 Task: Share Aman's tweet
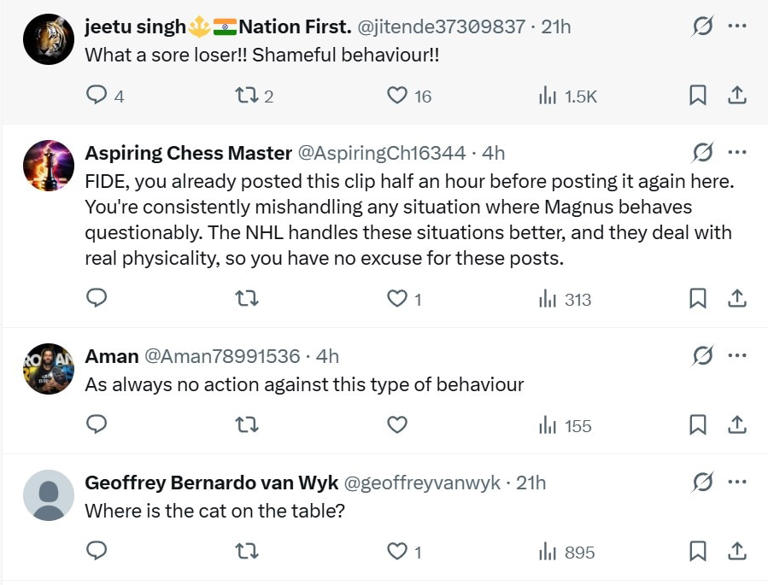(x=737, y=425)
